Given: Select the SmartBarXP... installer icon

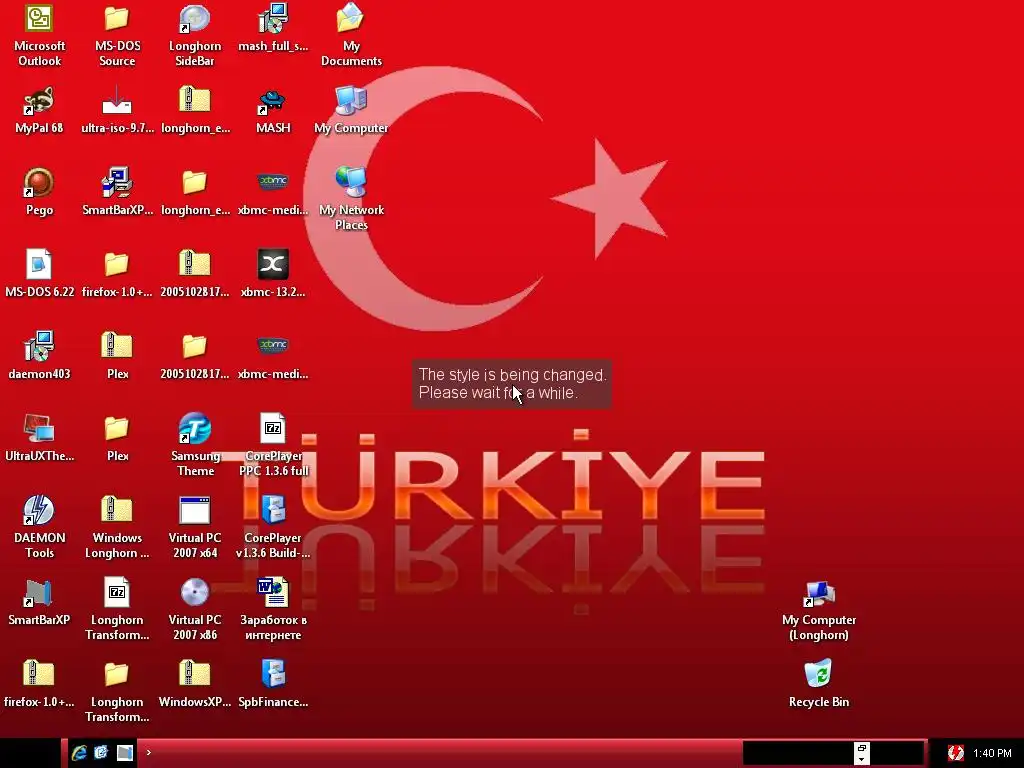Looking at the screenshot, I should 117,183.
